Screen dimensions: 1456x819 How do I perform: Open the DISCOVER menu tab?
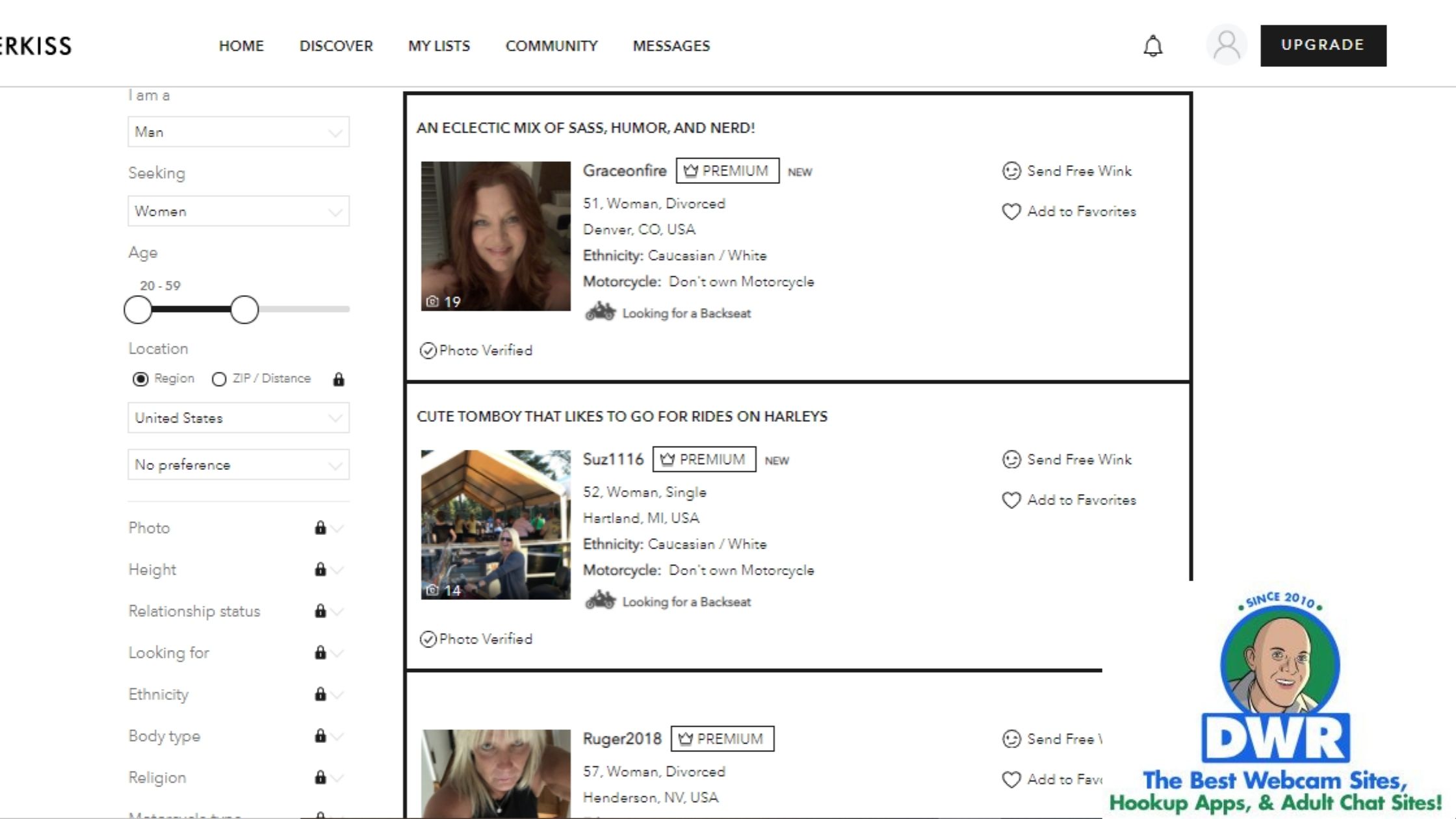(336, 46)
